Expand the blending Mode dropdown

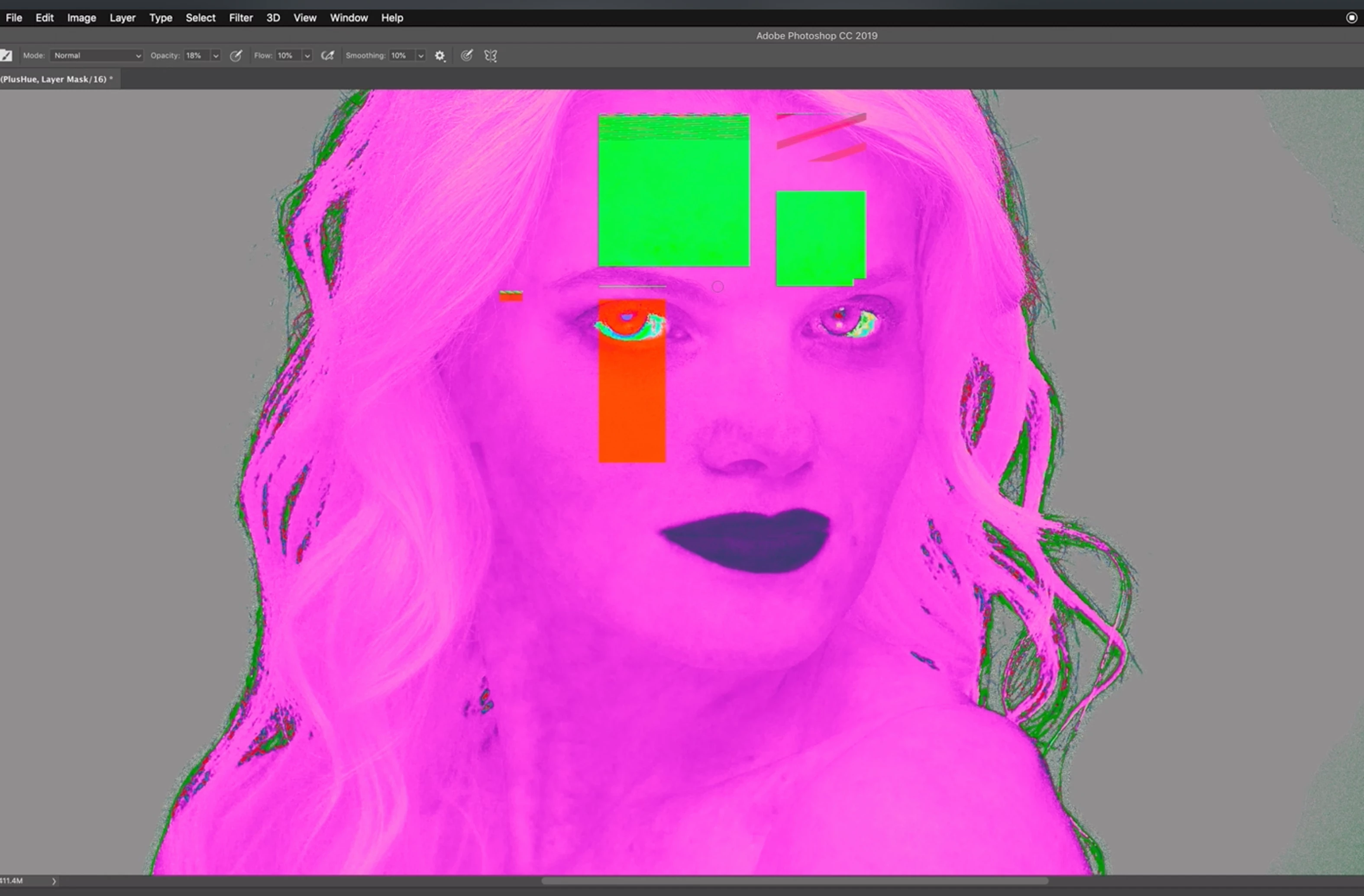click(x=96, y=55)
